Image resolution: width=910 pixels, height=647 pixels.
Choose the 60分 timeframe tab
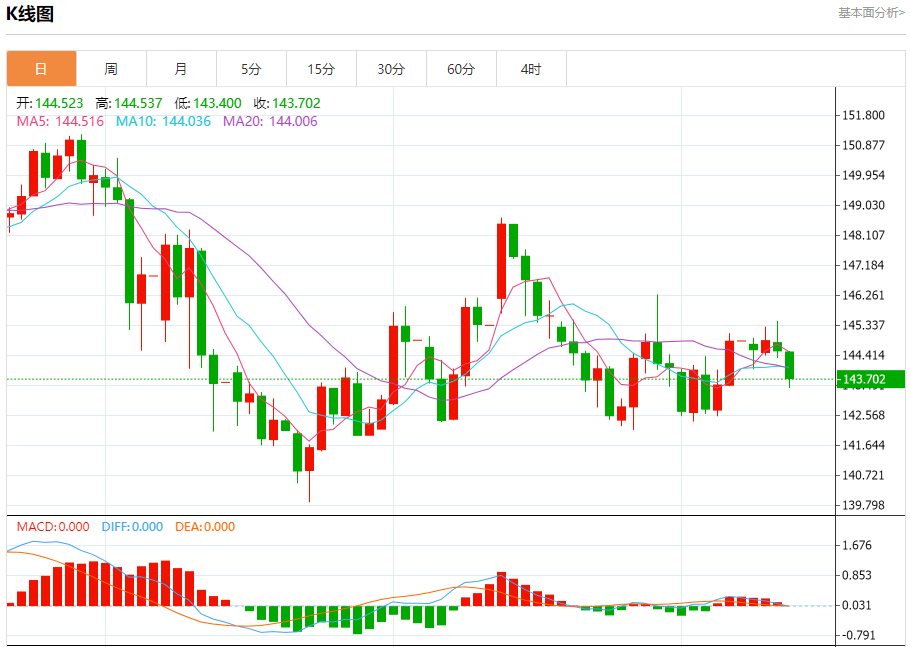pyautogui.click(x=461, y=69)
